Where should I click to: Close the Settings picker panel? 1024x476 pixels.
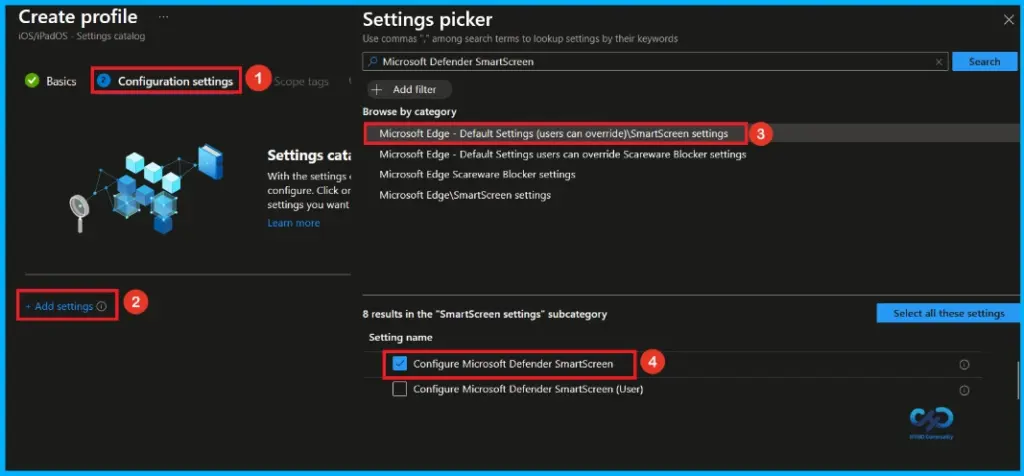coord(1009,20)
